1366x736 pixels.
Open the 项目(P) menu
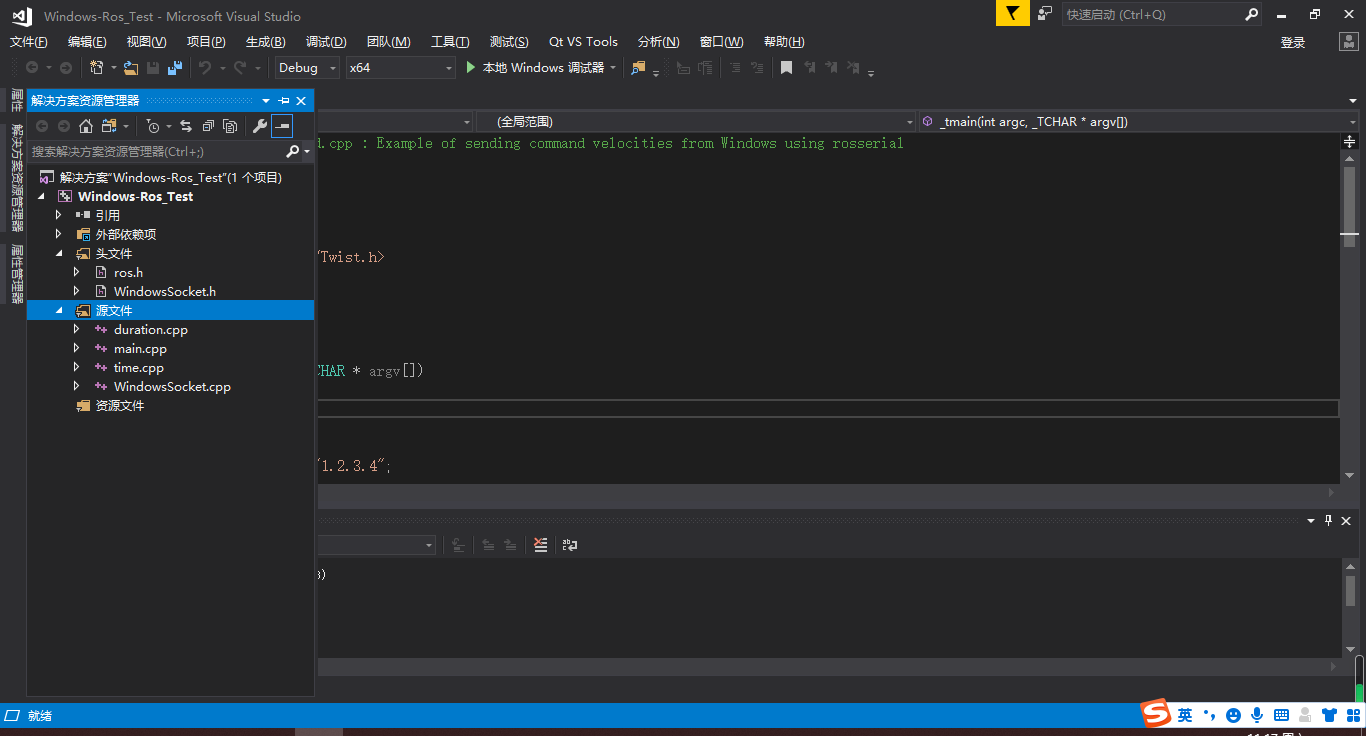coord(206,42)
